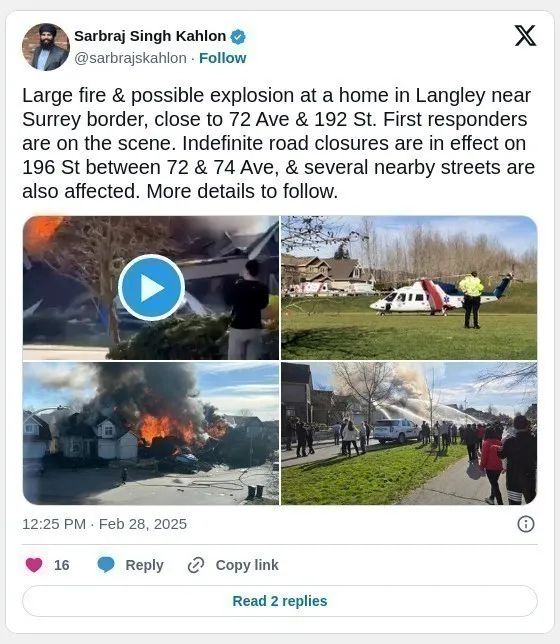Like the tweet with heart icon
The height and width of the screenshot is (644, 560).
coord(34,565)
